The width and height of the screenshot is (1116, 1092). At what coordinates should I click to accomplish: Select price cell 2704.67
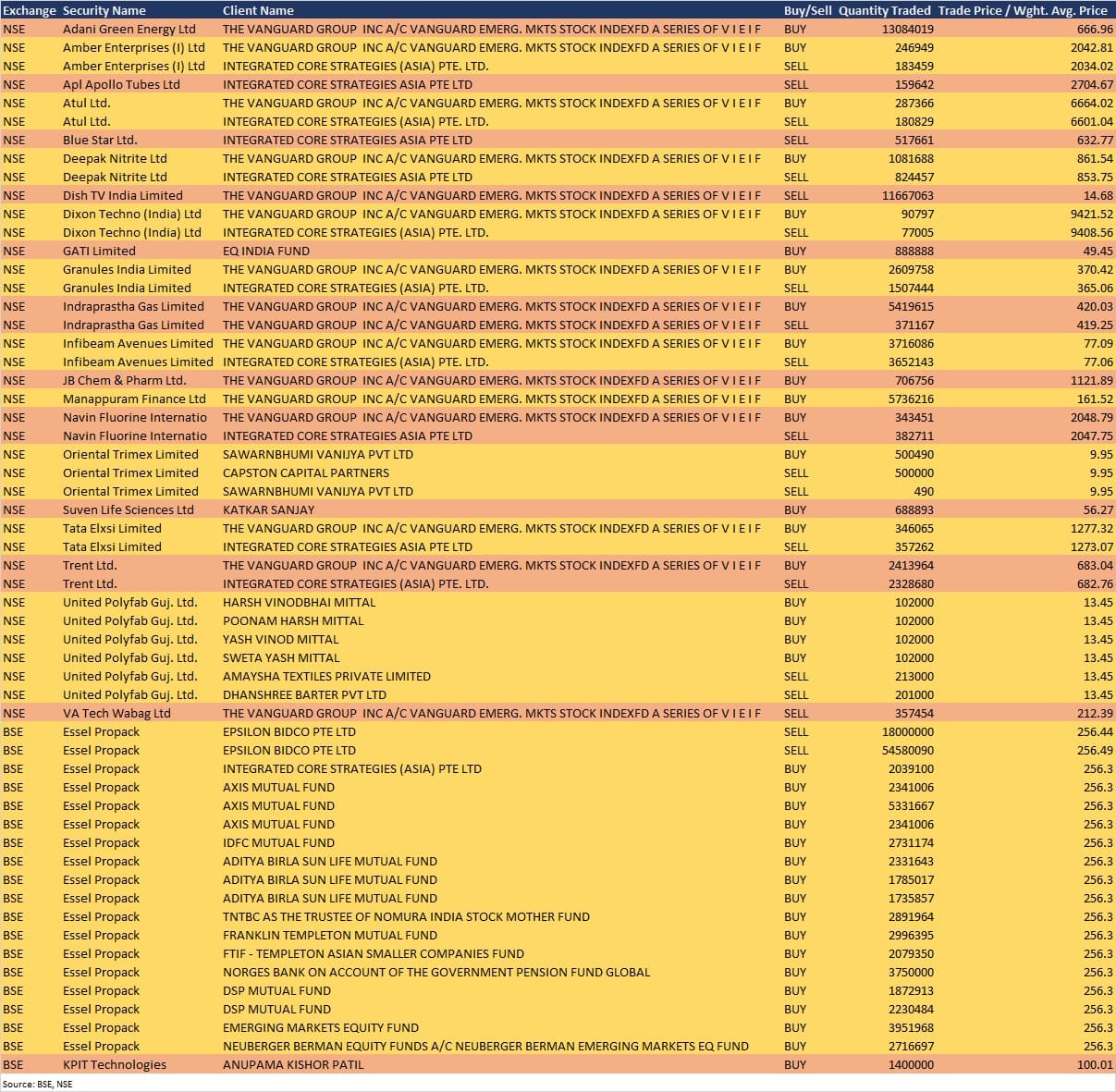(x=1091, y=84)
